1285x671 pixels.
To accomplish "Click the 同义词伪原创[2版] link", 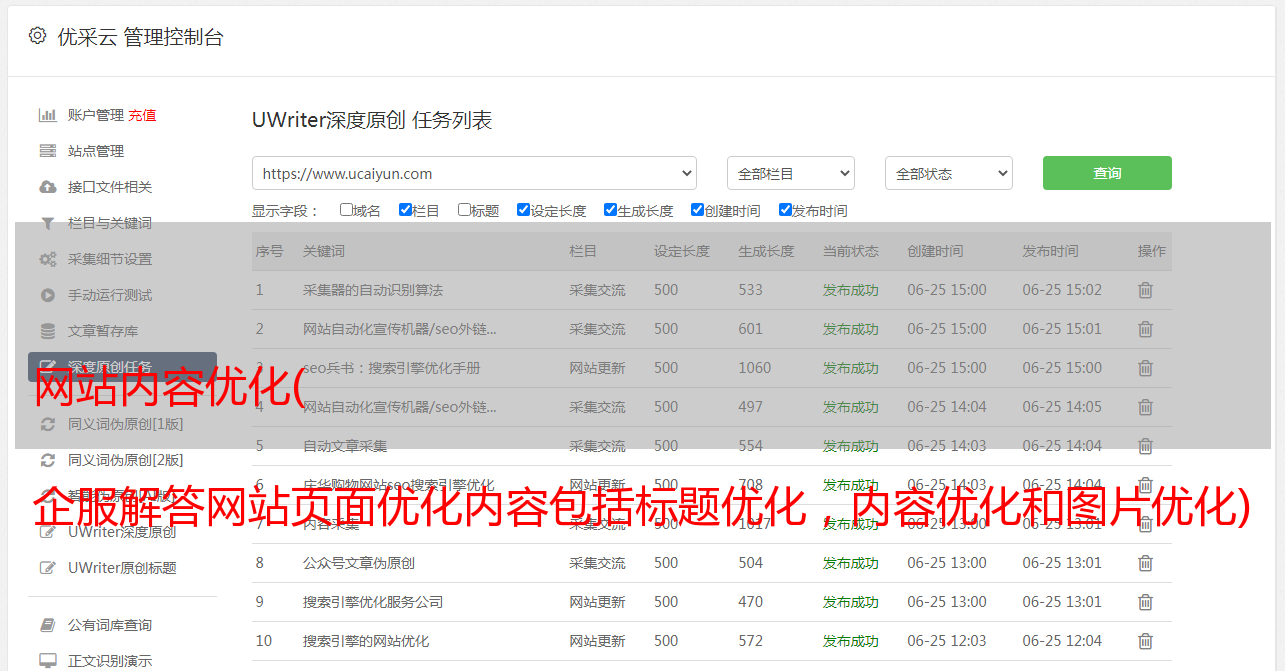I will 125,460.
